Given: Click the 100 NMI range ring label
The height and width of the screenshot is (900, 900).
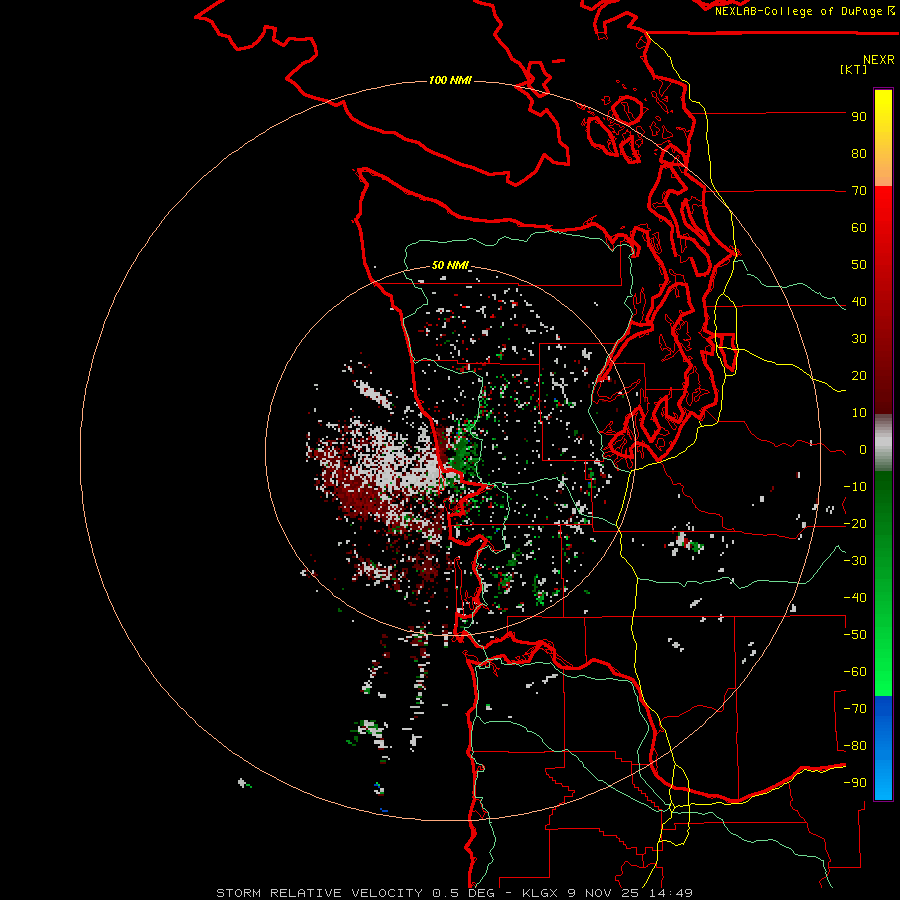Looking at the screenshot, I should point(450,80).
